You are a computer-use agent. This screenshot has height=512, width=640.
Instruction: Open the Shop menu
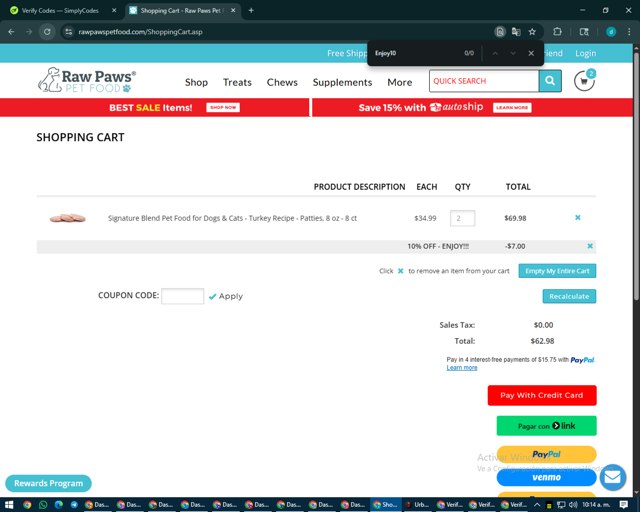(x=196, y=82)
